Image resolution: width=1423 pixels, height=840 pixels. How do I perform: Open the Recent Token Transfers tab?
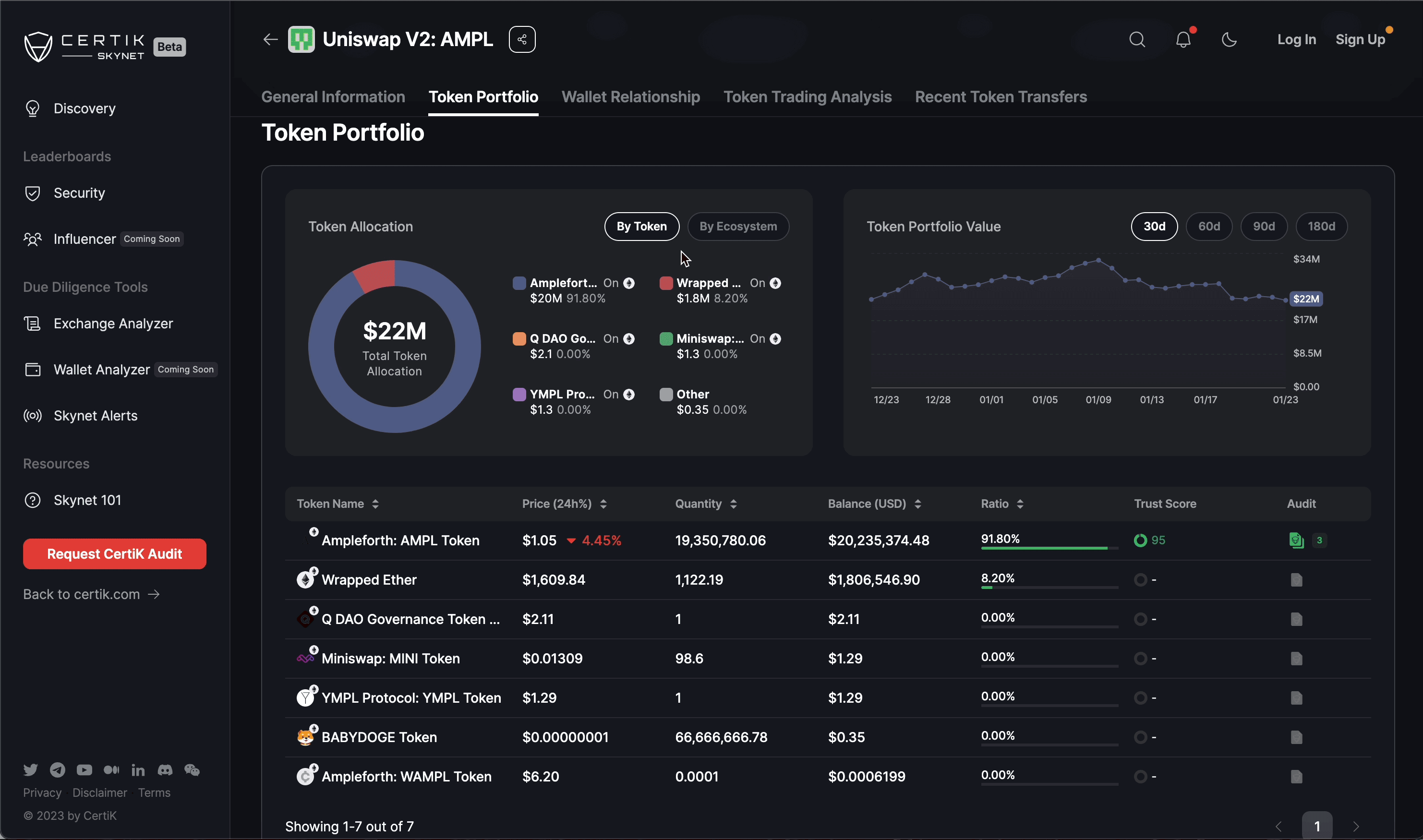pyautogui.click(x=1000, y=97)
